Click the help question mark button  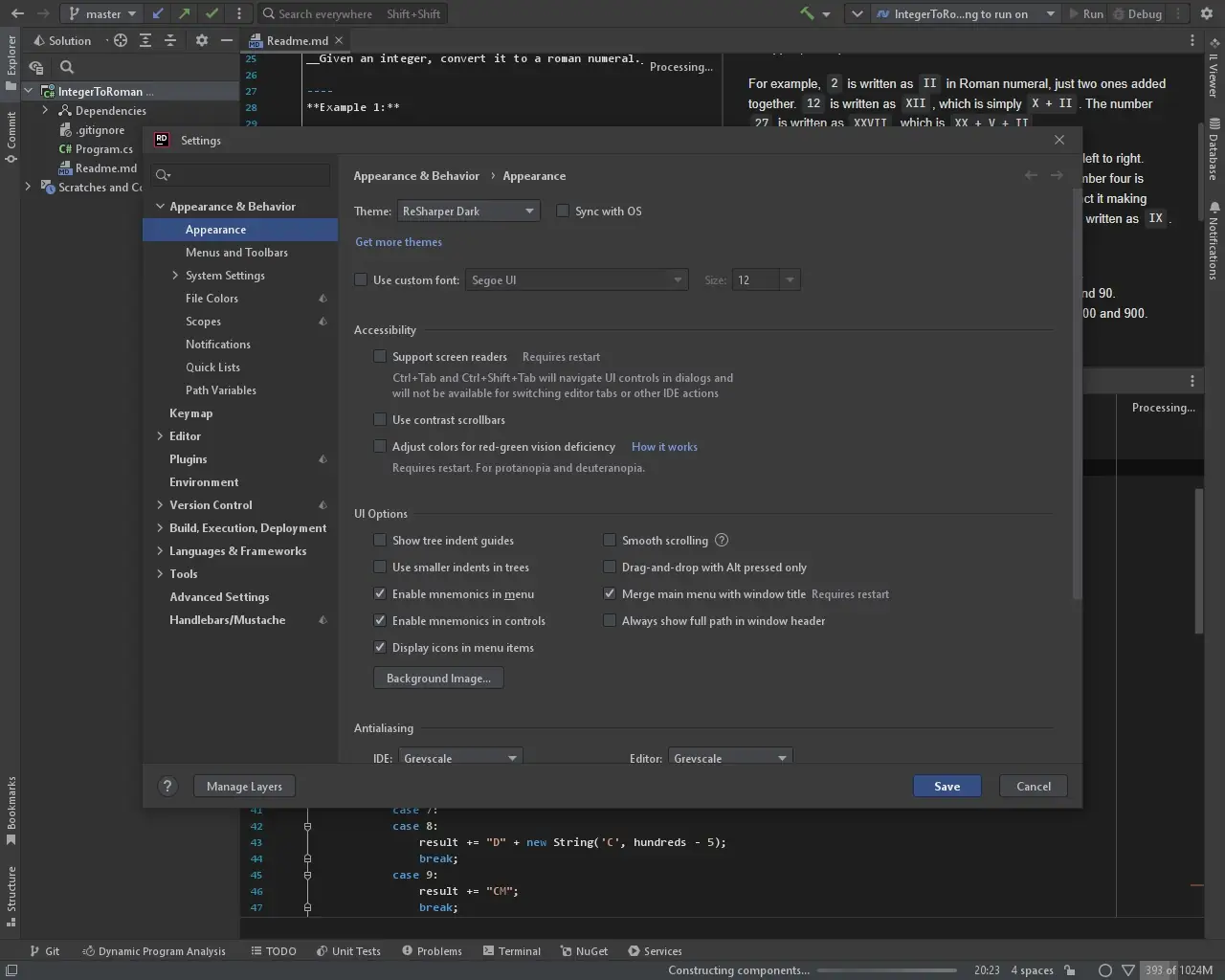(x=167, y=786)
